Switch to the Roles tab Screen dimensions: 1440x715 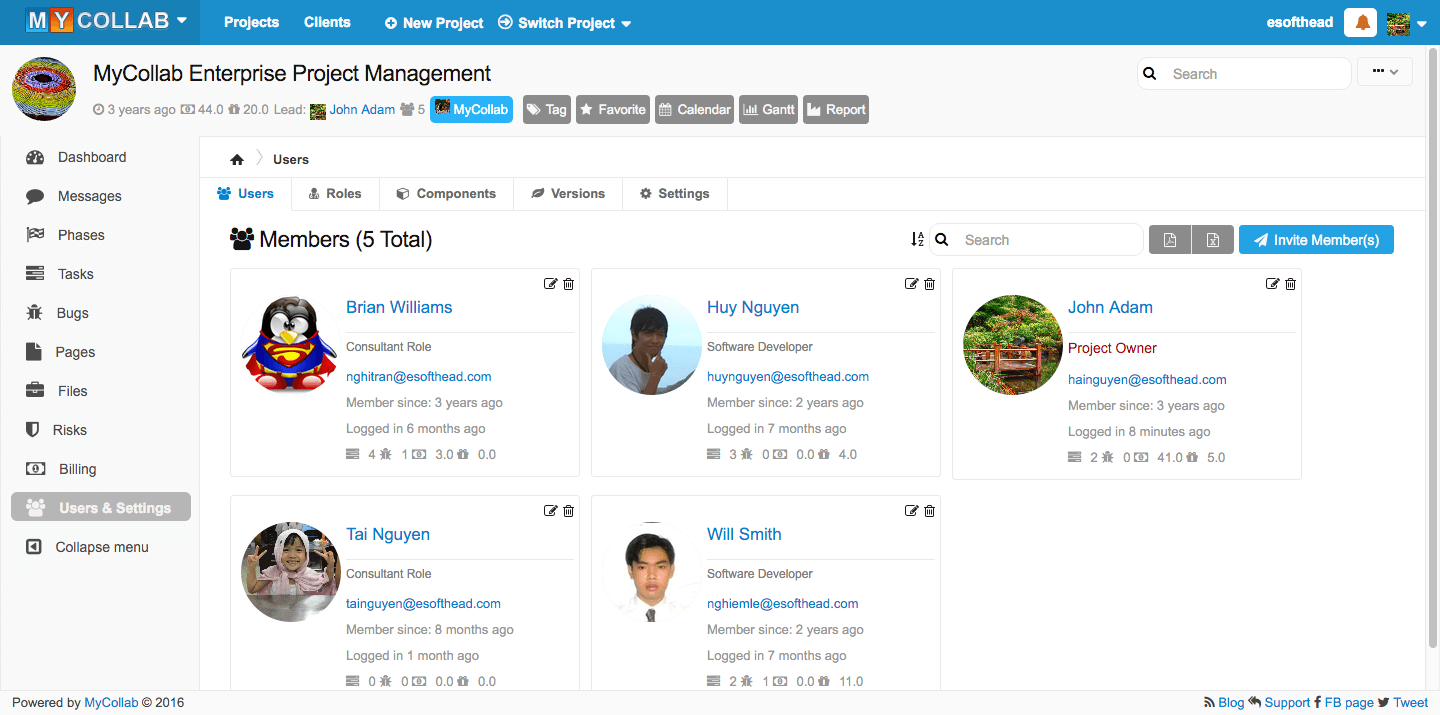pos(335,194)
